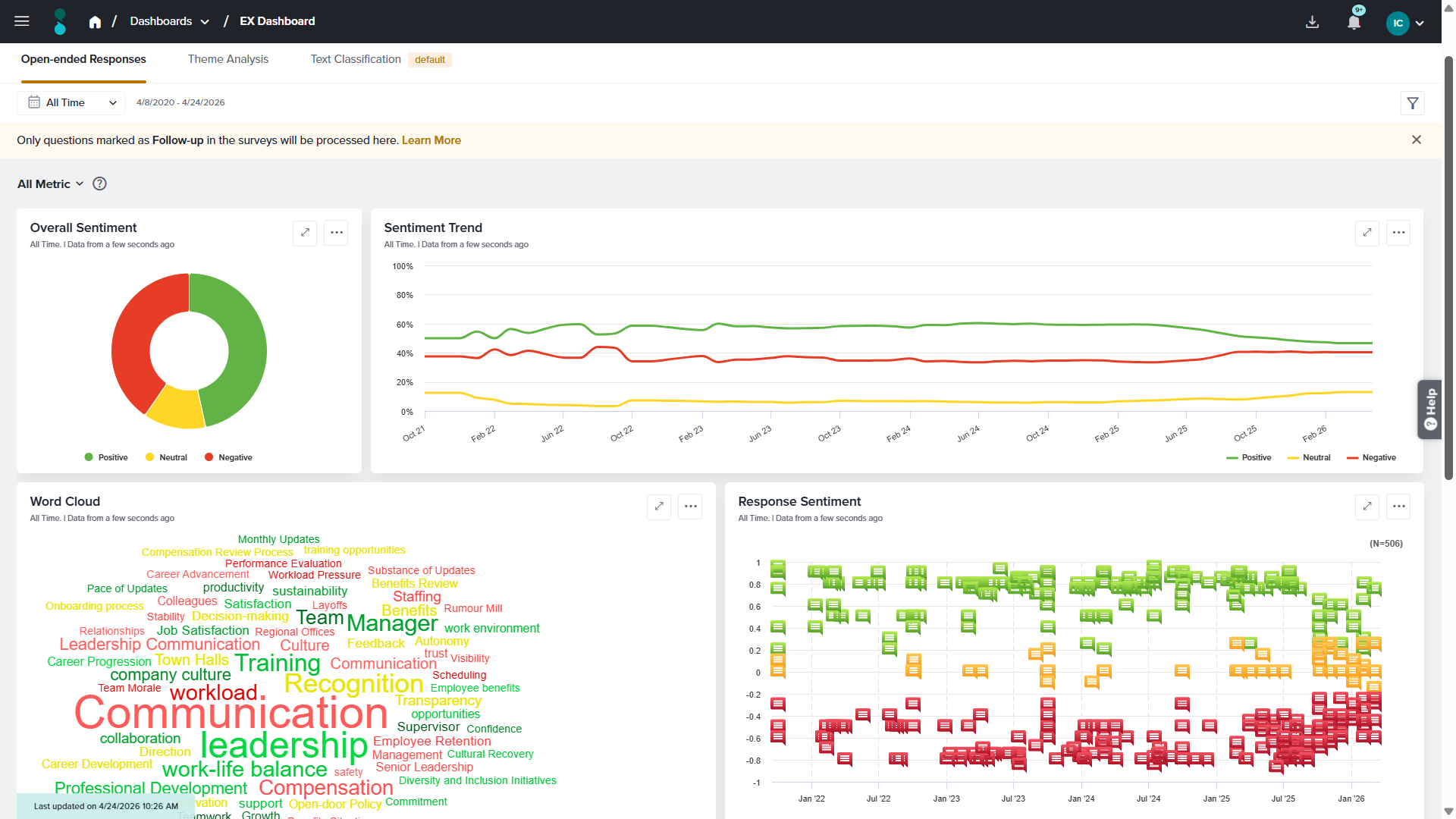Open the notifications bell
This screenshot has height=819, width=1456.
(1354, 22)
